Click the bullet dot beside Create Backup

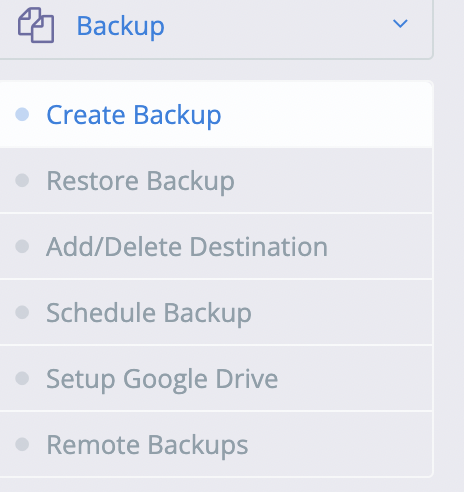[x=22, y=114]
